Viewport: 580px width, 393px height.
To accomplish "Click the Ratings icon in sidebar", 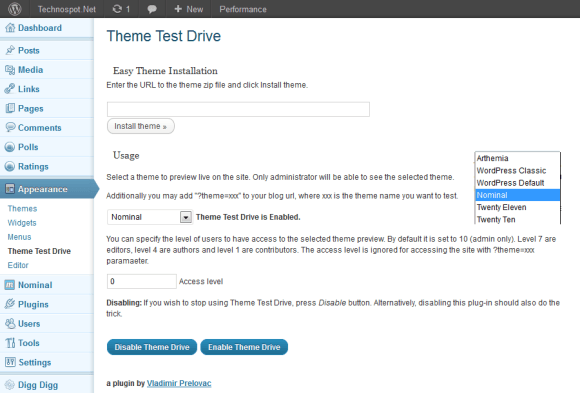I will [10, 166].
